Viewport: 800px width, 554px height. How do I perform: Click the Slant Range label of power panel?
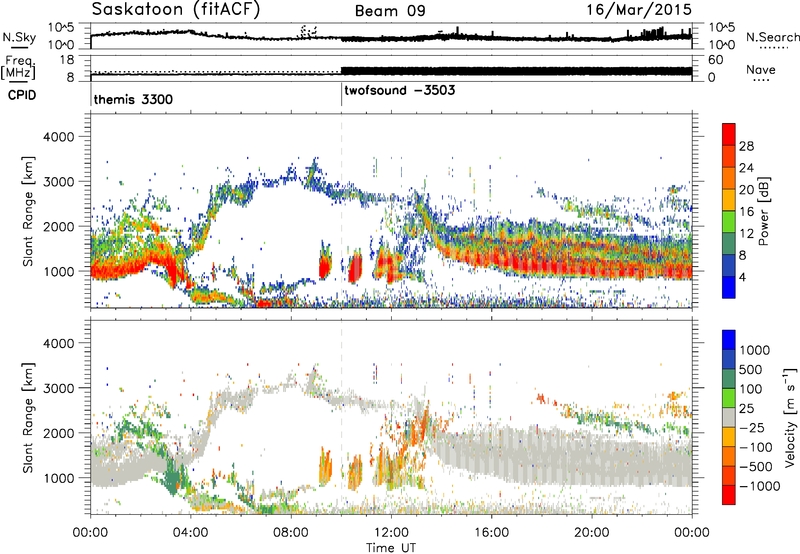click(x=28, y=211)
